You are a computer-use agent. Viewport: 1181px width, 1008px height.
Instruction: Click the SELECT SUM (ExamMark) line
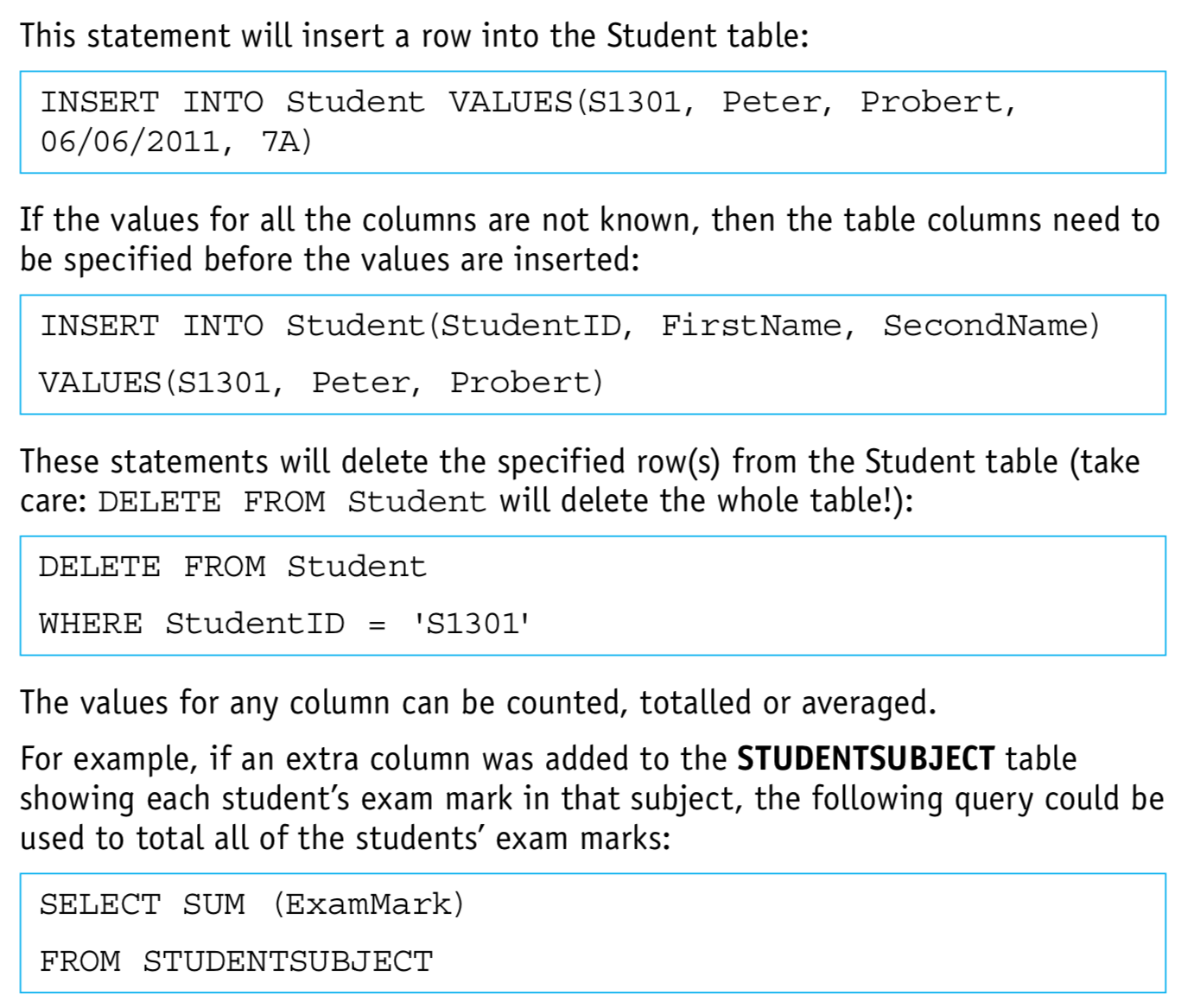coord(251,904)
